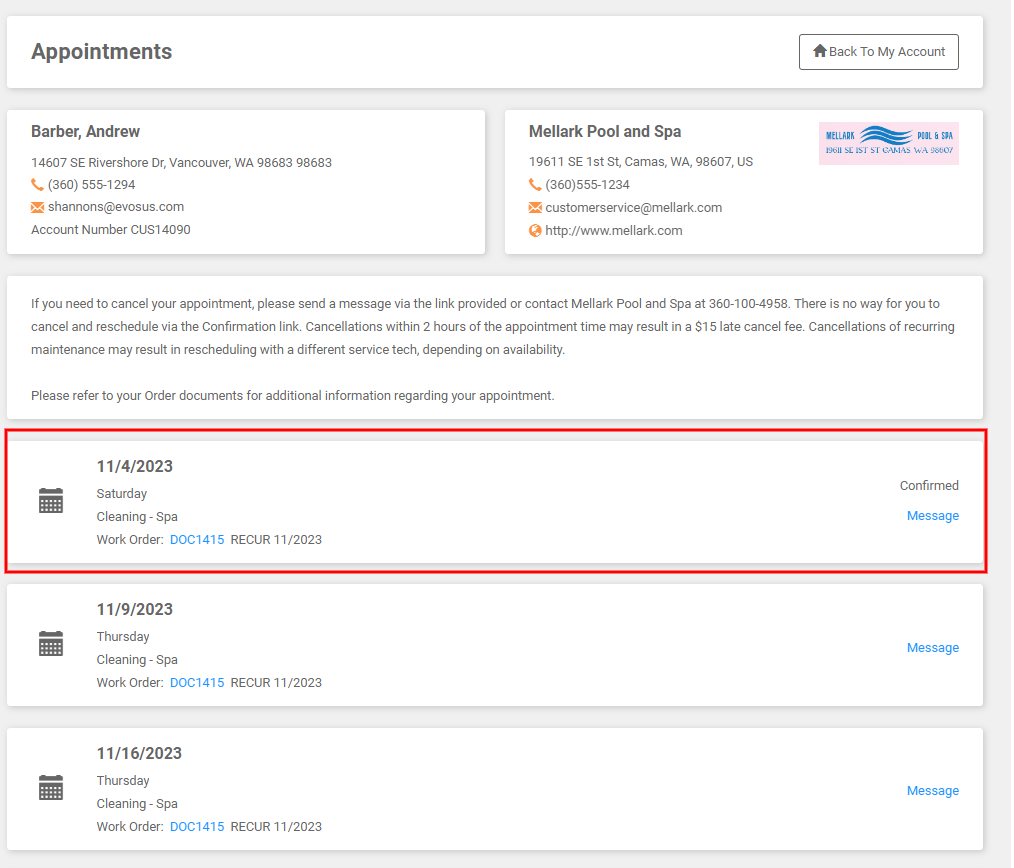Click the envelope icon beside shannons@evosus.com
1014x868 pixels.
[37, 207]
